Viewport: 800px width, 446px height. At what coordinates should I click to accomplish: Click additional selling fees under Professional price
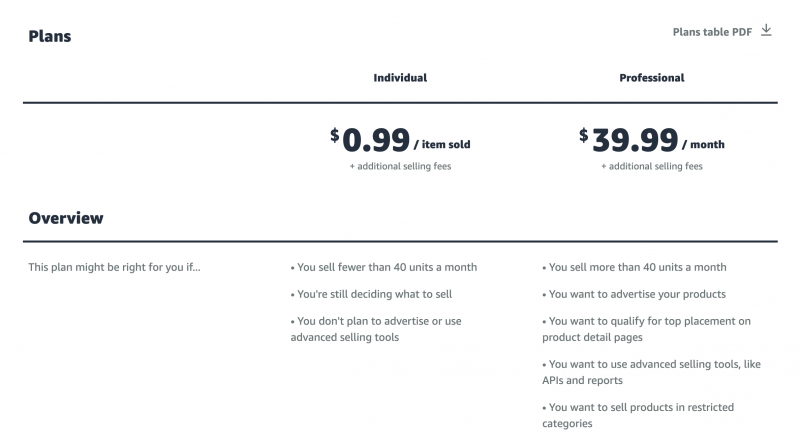pyautogui.click(x=652, y=166)
